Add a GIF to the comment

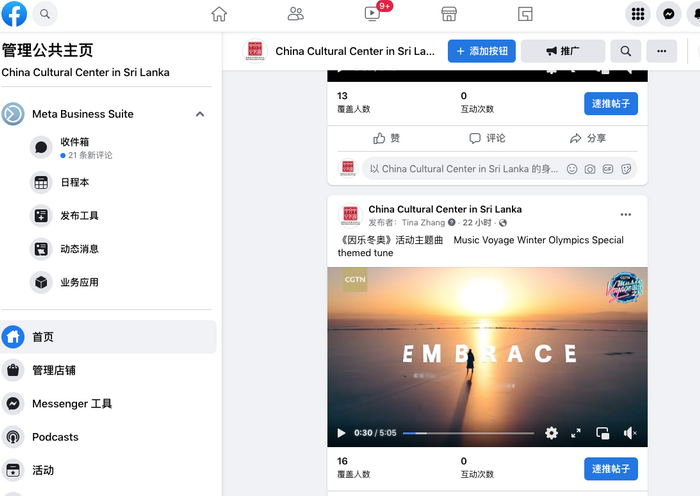(608, 169)
